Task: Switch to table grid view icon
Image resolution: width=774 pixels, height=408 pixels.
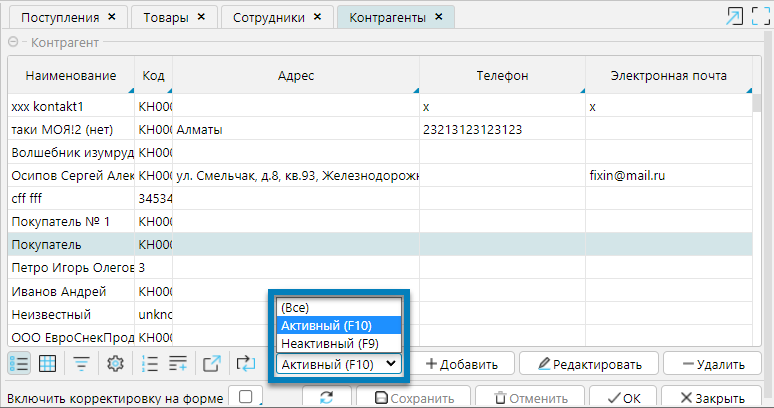Action: (46, 364)
